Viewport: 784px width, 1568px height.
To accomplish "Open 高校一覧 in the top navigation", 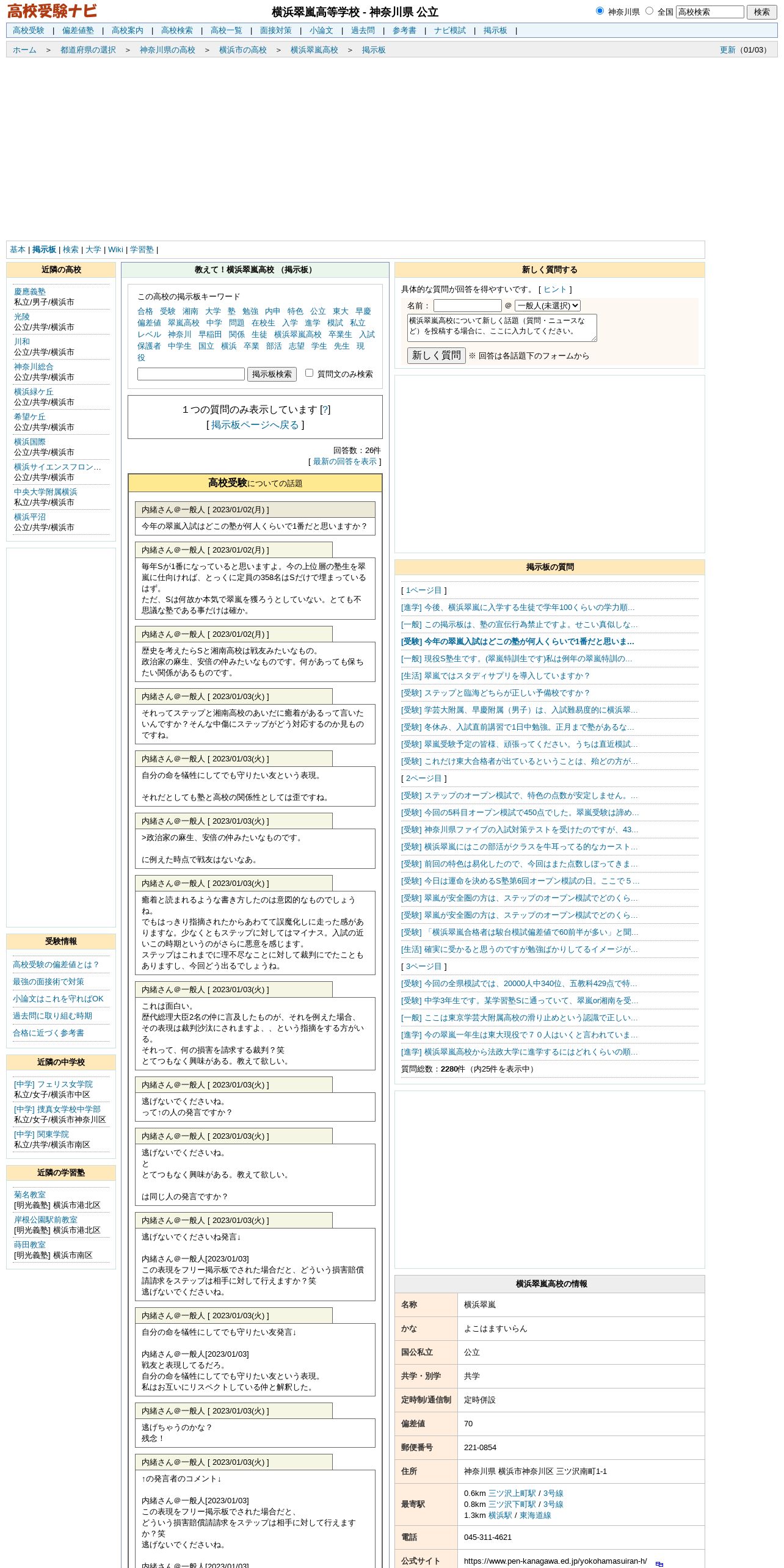I will pos(227,31).
